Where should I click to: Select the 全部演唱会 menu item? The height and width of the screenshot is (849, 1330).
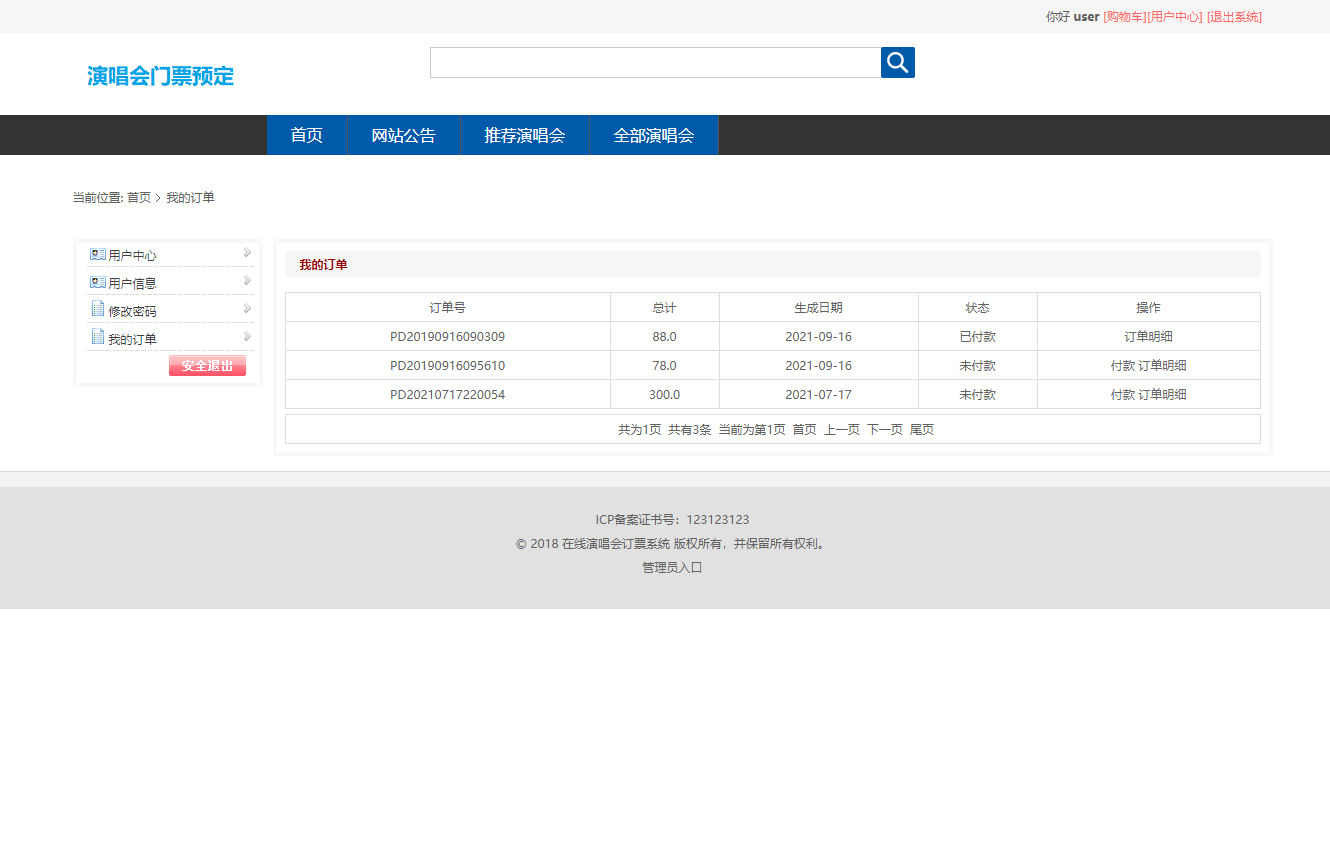pos(653,135)
